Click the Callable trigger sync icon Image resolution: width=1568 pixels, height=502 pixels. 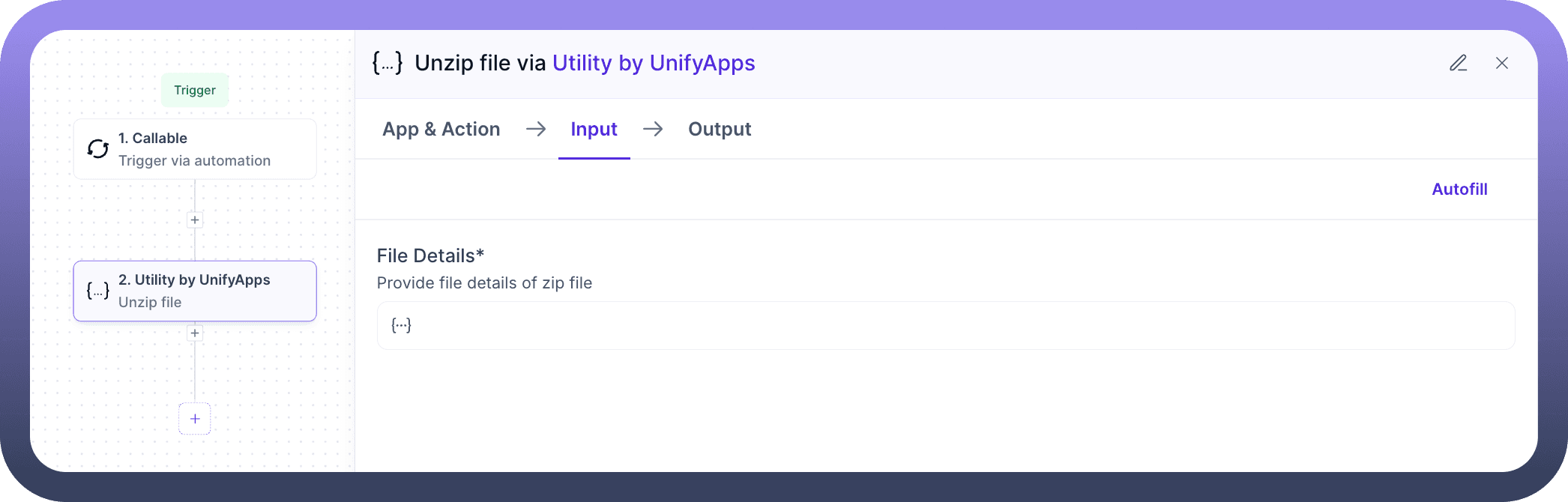coord(98,149)
